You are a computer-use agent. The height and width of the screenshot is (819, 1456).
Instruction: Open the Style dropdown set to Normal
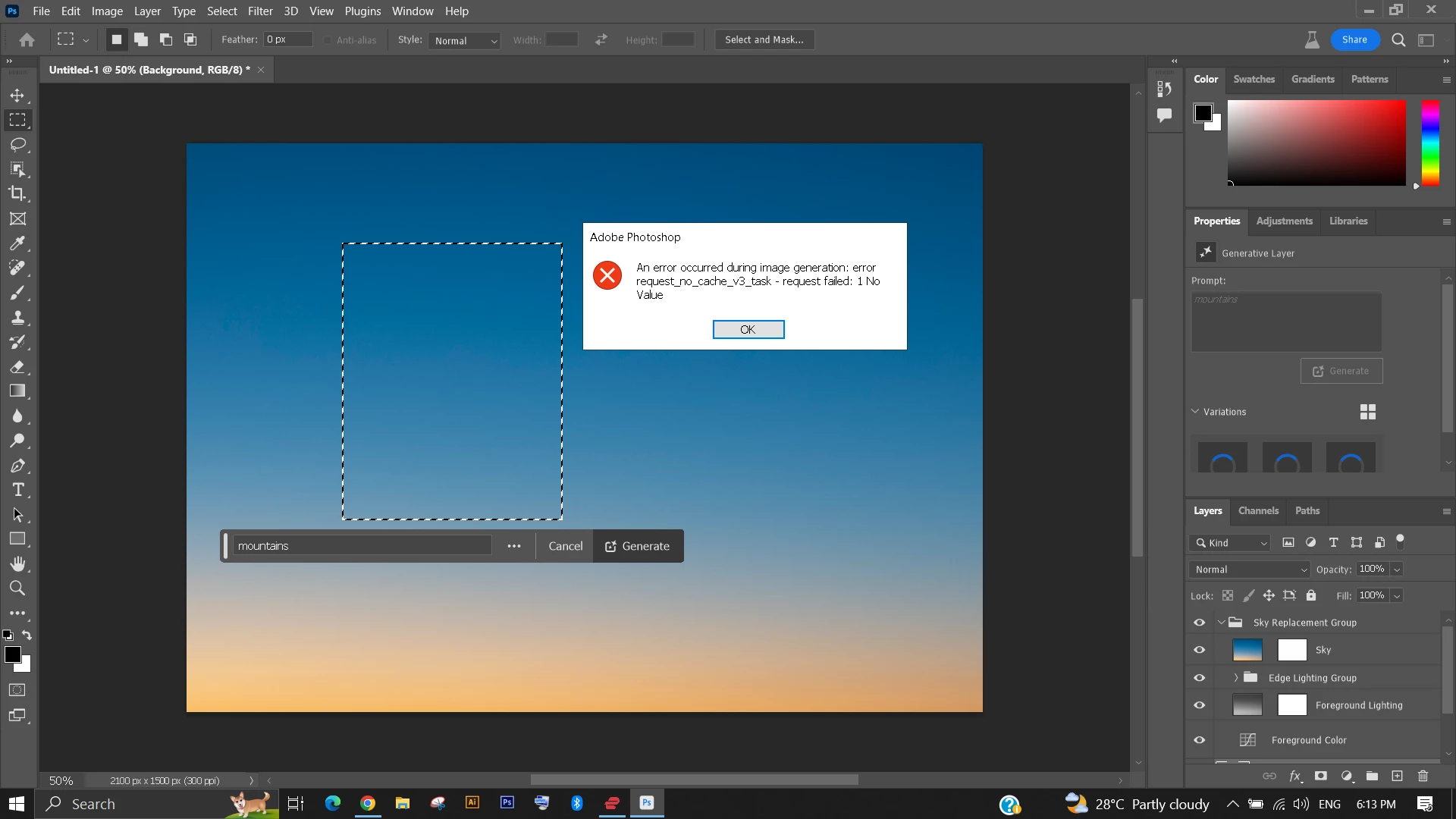click(465, 40)
